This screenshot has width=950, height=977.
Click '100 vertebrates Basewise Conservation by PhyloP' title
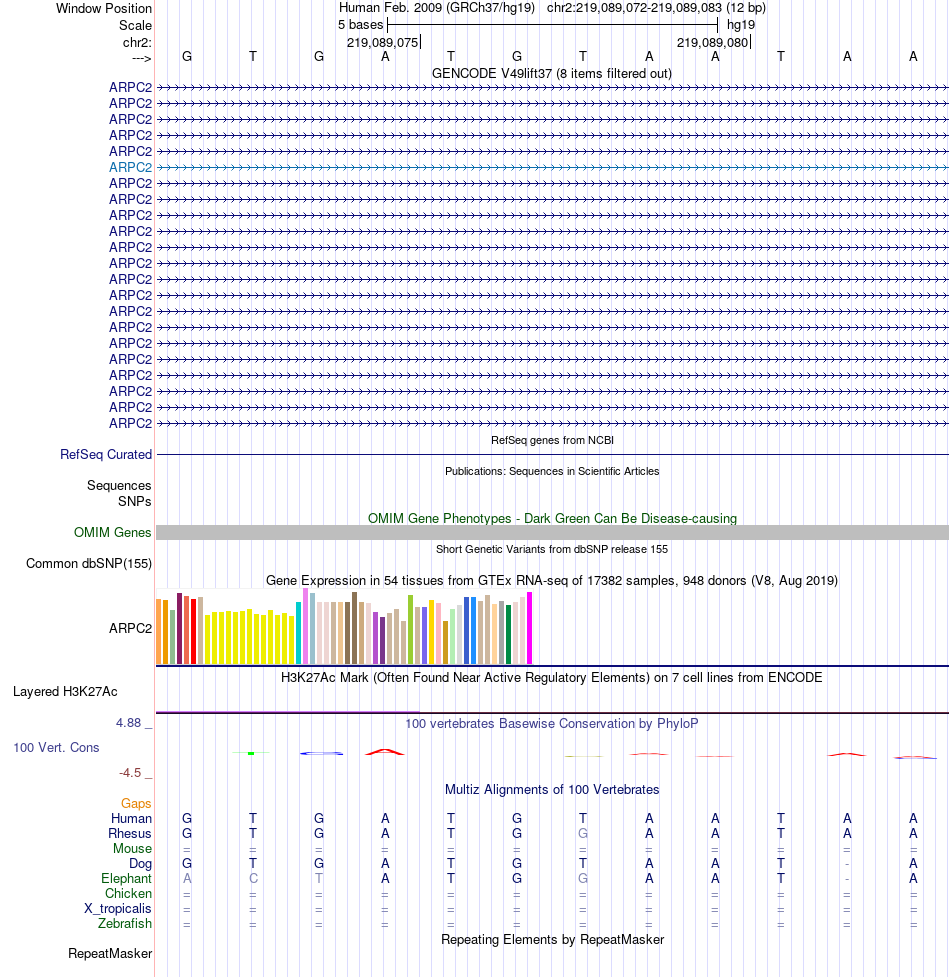click(552, 723)
